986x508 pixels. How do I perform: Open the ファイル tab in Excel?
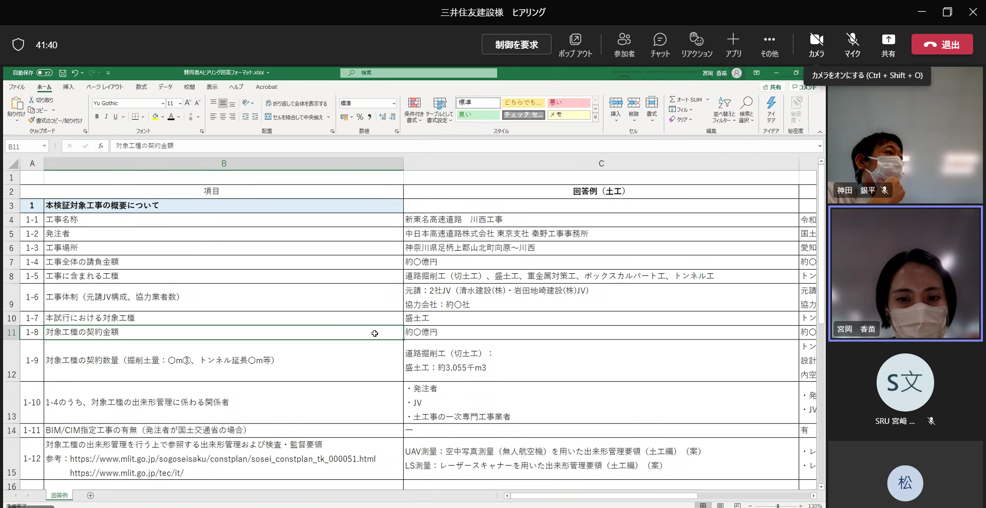point(17,87)
